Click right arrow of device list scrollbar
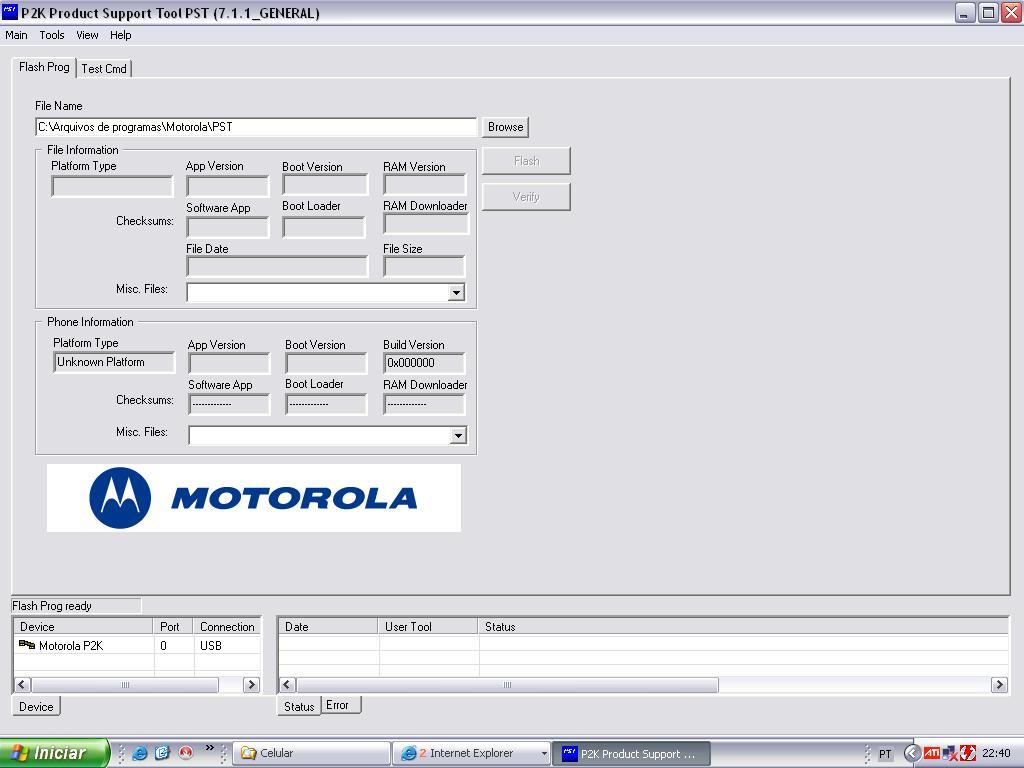 [251, 685]
